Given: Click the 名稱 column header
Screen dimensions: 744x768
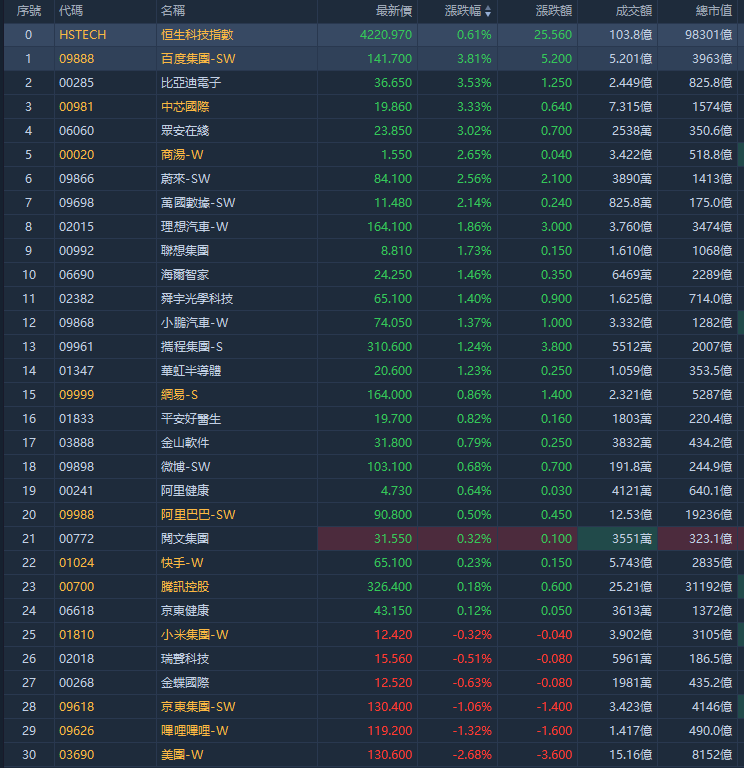Looking at the screenshot, I should pyautogui.click(x=173, y=11).
